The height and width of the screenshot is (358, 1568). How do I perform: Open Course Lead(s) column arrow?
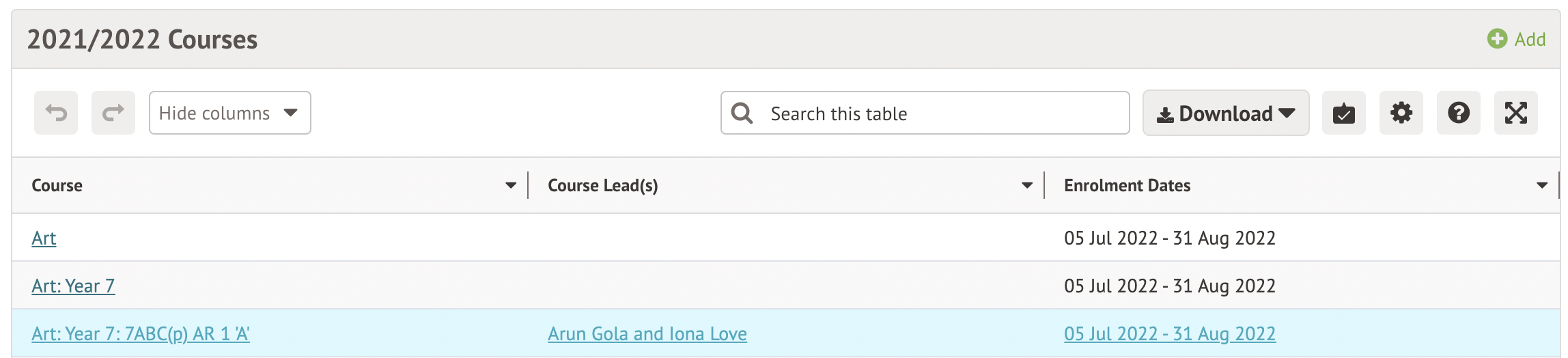(x=1026, y=186)
